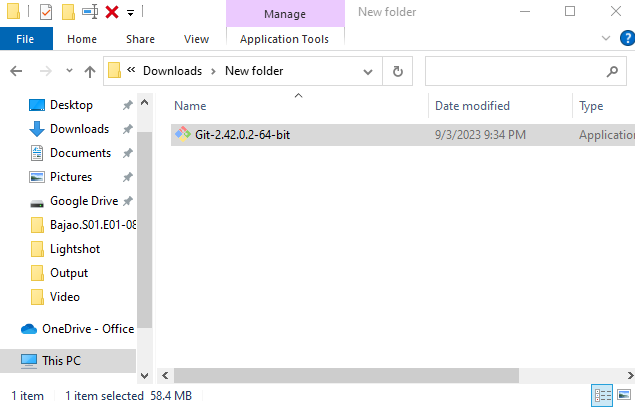Image resolution: width=635 pixels, height=407 pixels.
Task: Click the pin icon beside Google Drive
Action: [x=128, y=201]
